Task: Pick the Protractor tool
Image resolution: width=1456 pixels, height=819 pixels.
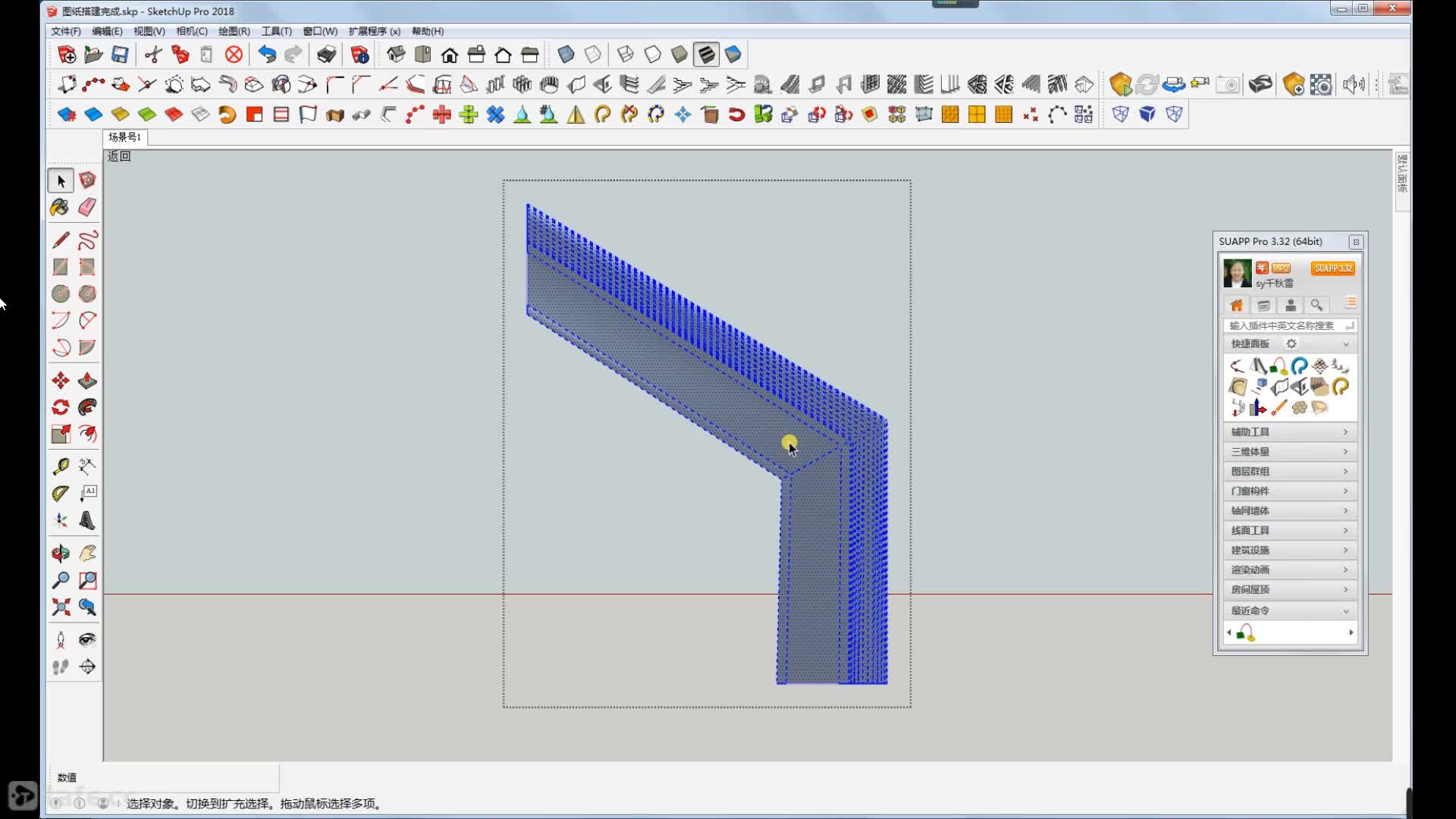Action: pyautogui.click(x=61, y=494)
